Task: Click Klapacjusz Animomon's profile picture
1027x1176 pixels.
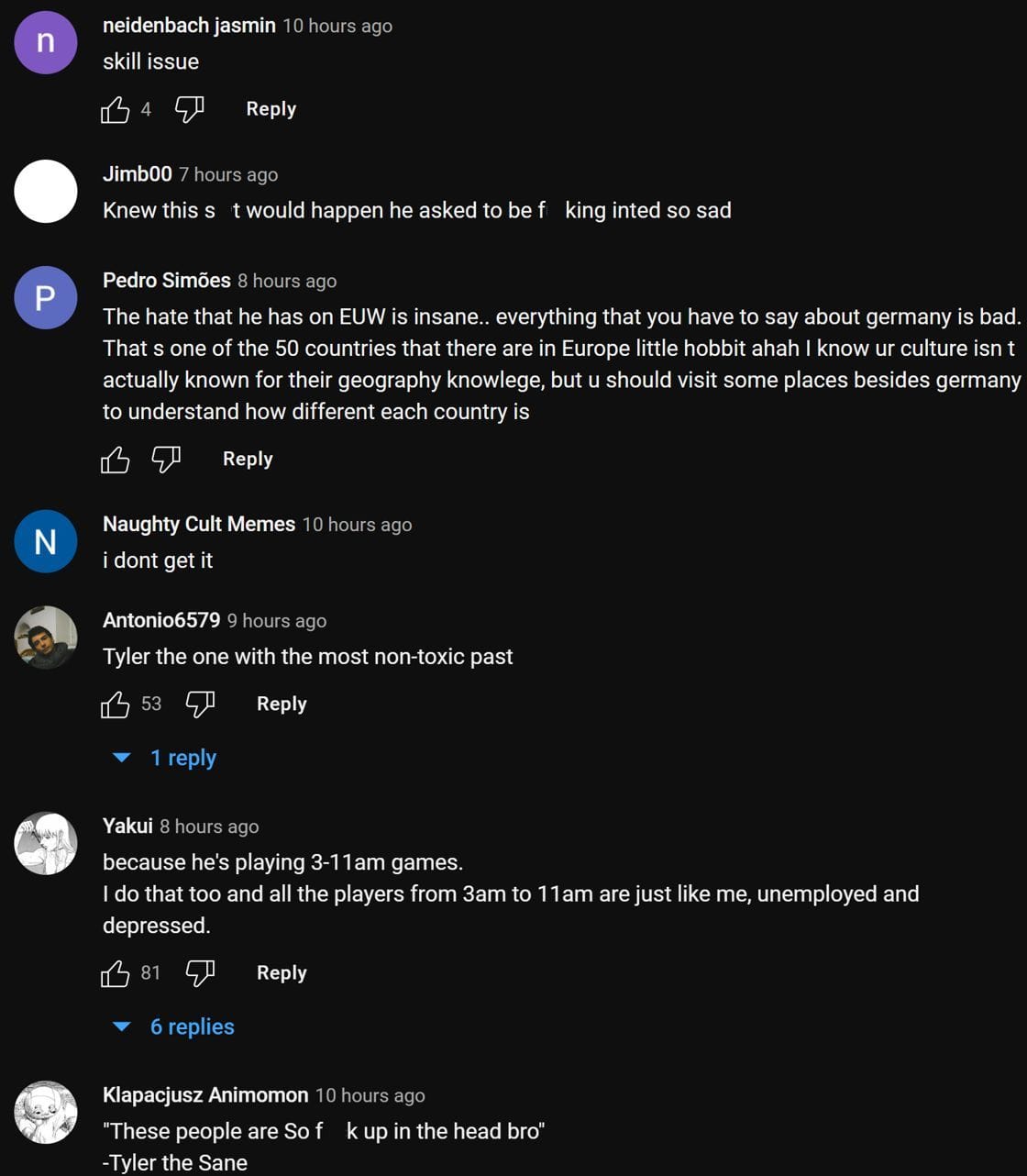Action: tap(45, 1110)
